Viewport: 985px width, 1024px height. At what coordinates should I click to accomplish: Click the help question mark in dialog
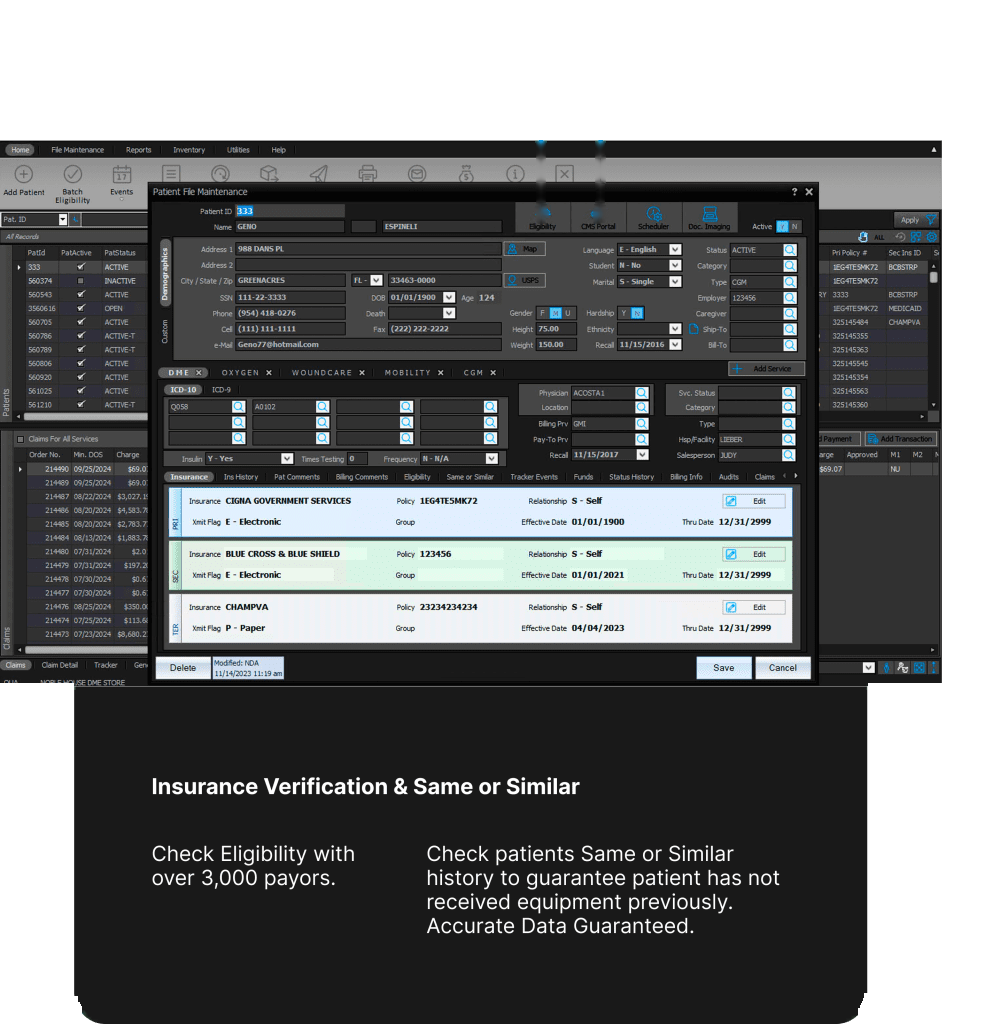794,192
